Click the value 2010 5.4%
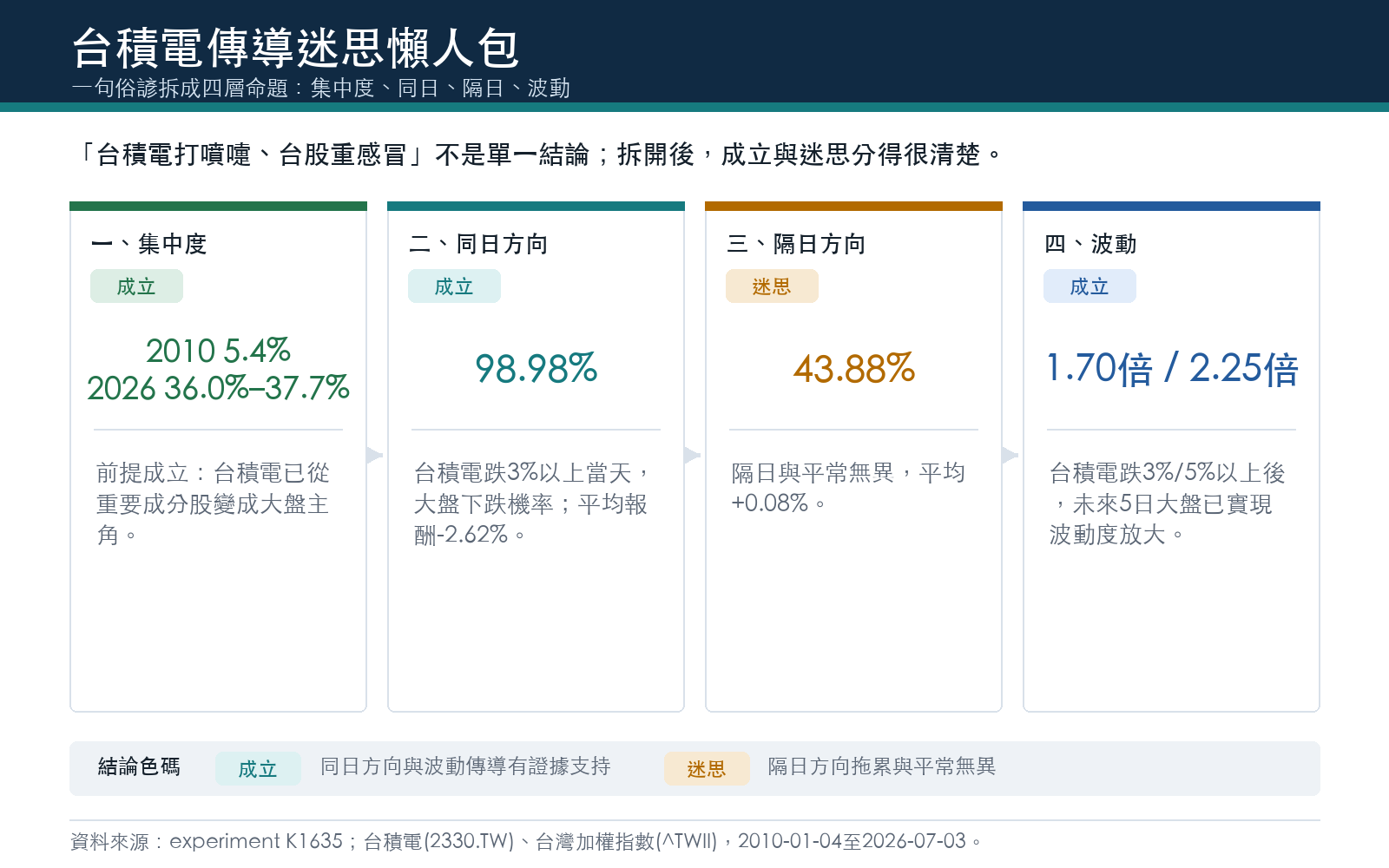Screen dimensions: 1389x868 tap(218, 351)
